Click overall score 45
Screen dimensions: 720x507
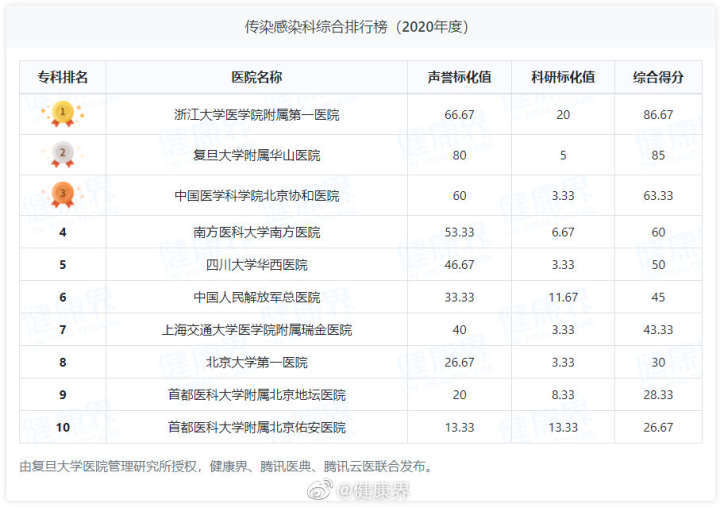[x=658, y=297]
